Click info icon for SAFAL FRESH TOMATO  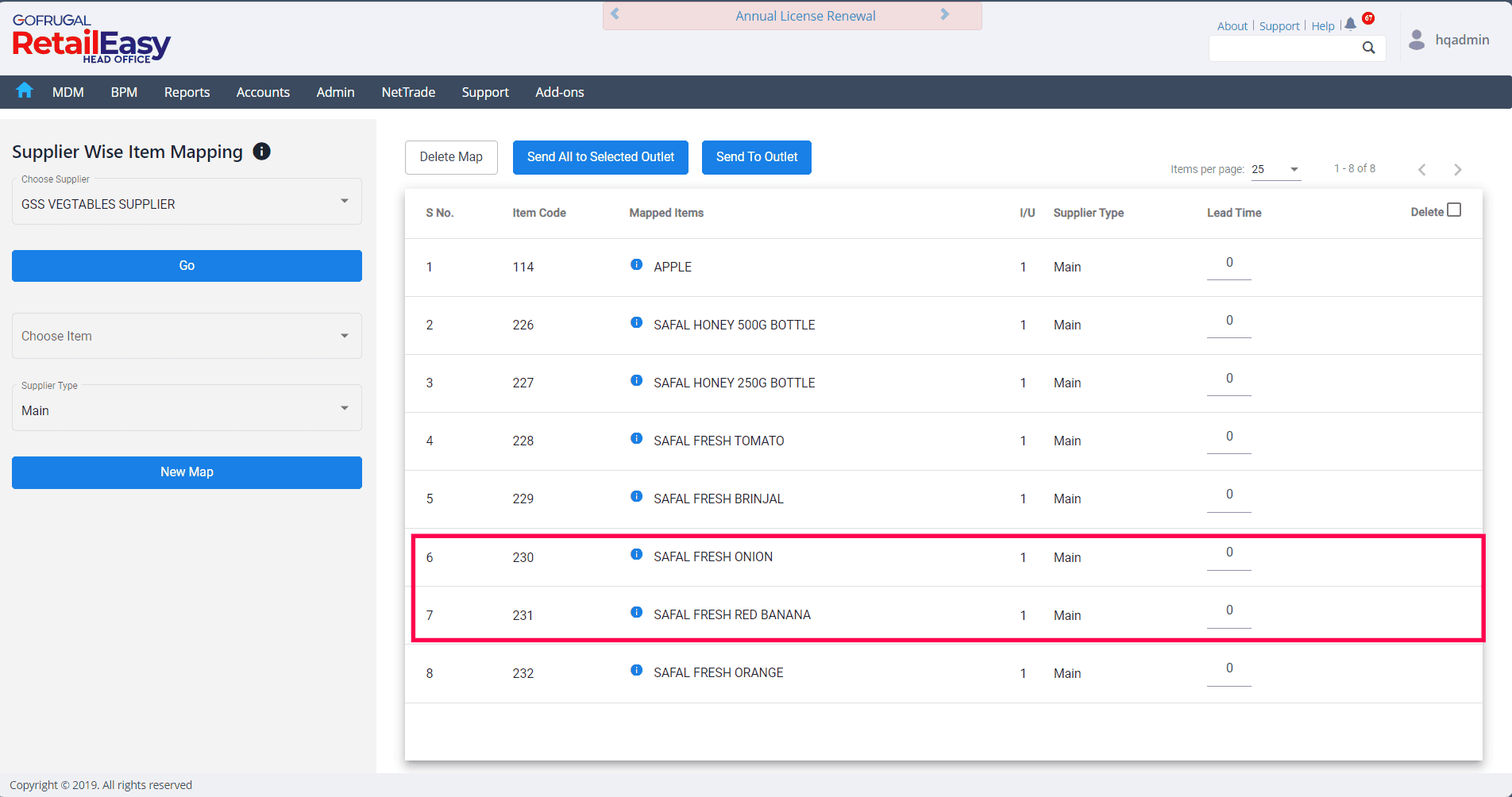[636, 438]
